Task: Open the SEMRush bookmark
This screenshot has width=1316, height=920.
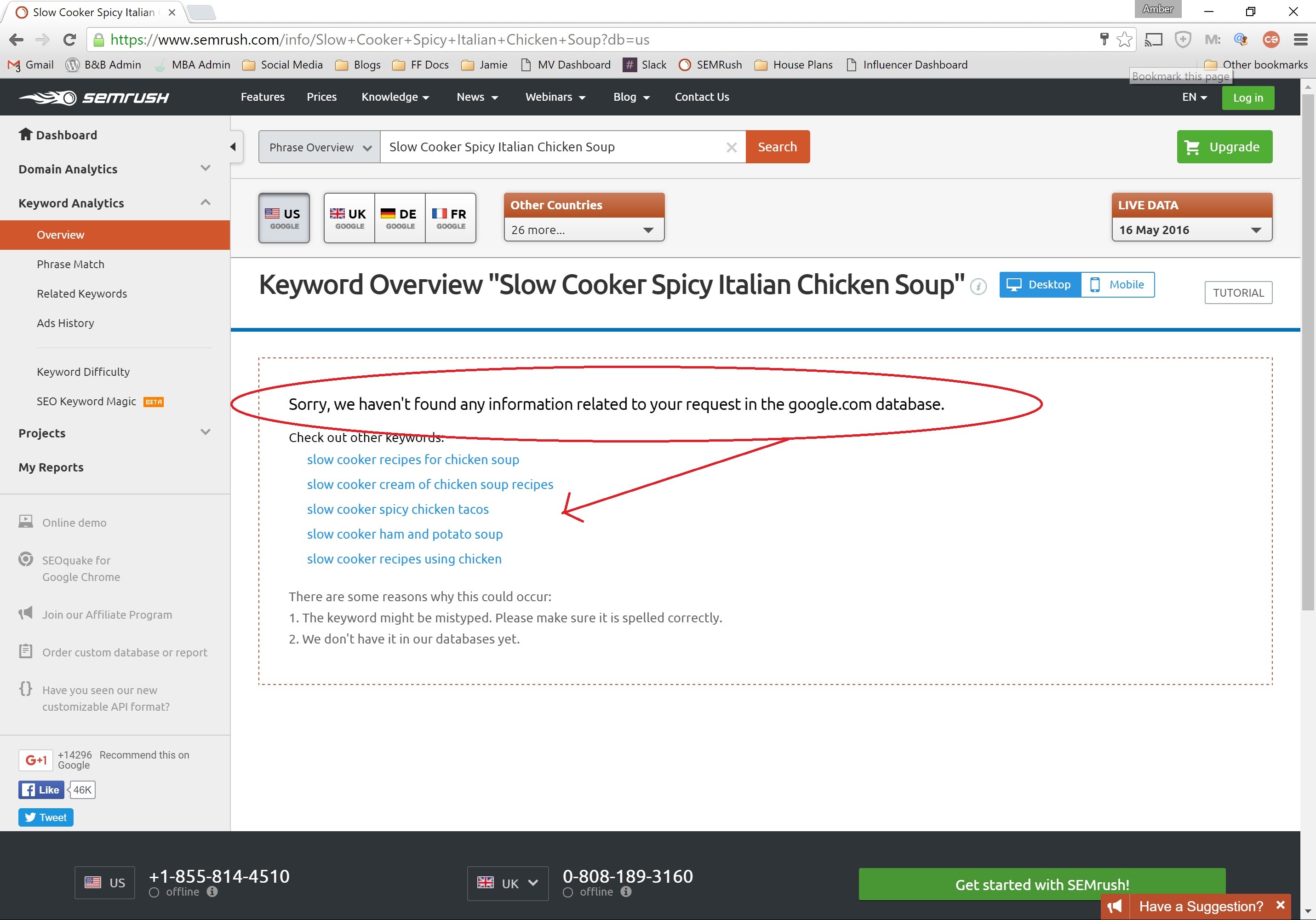Action: 710,65
